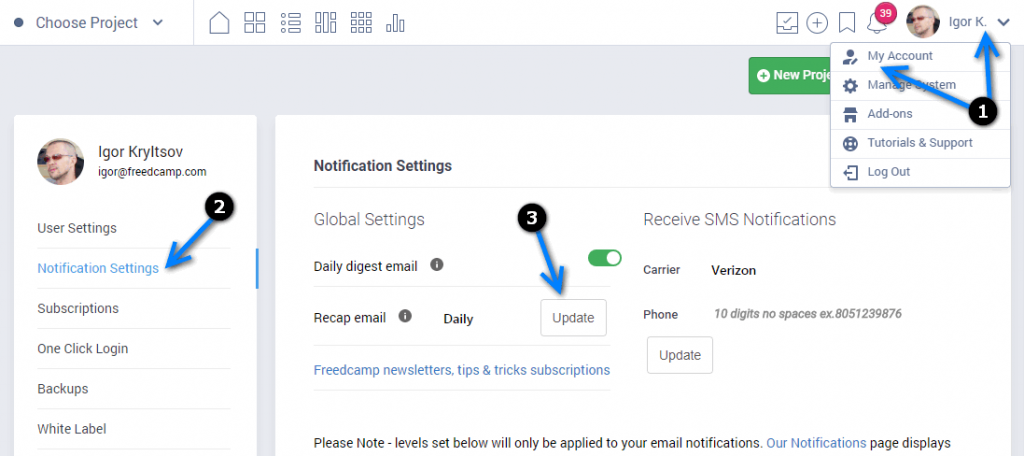The height and width of the screenshot is (456, 1024).
Task: Click Update button under Phone field
Action: [x=680, y=355]
